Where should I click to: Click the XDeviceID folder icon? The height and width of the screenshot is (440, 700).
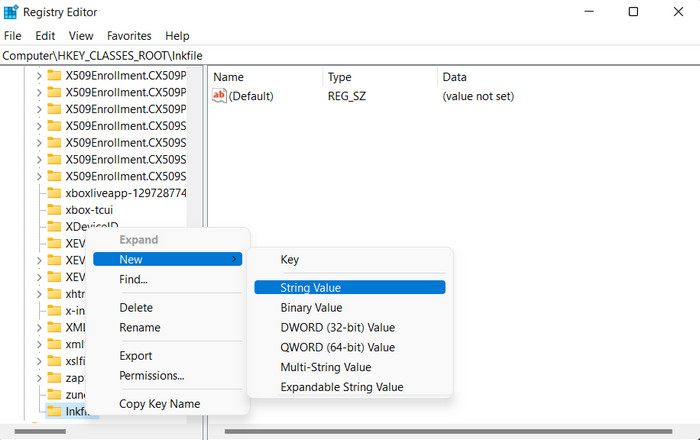54,227
